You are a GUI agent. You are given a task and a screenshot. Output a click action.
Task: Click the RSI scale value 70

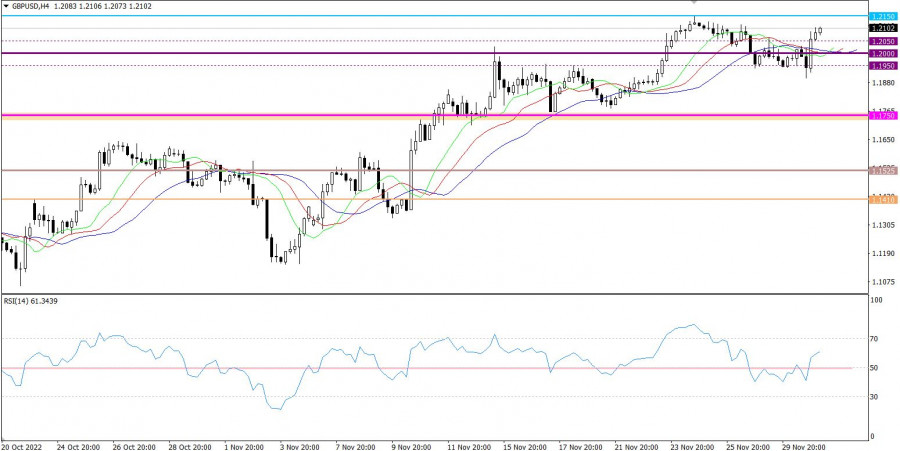coord(875,340)
